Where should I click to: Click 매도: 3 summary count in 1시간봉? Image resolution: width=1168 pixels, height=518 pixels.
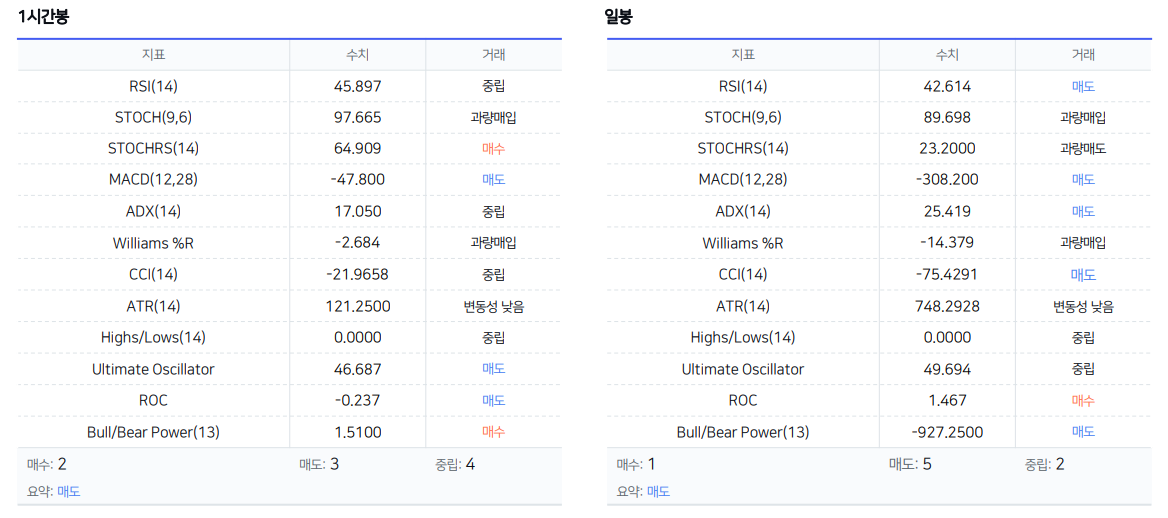pos(319,465)
